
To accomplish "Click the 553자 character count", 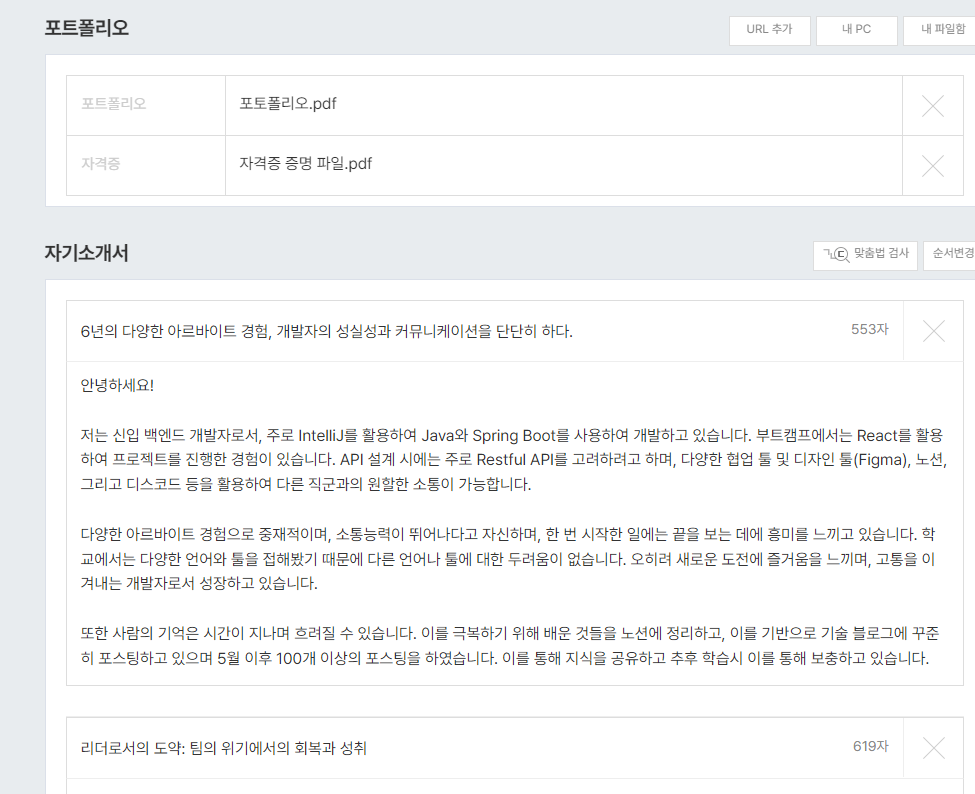I will 869,330.
